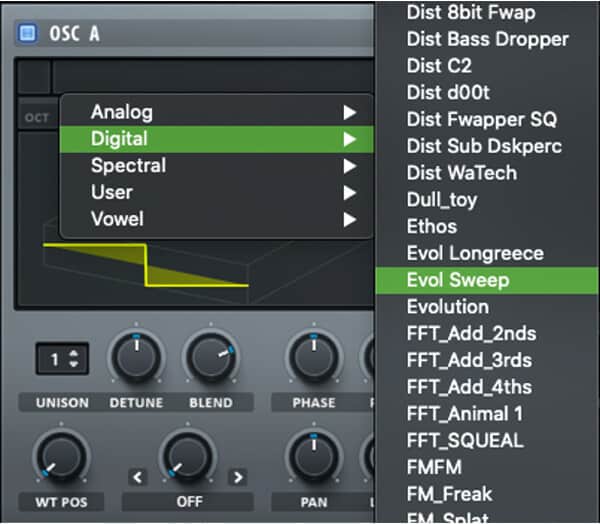Select Dist Sub Dskperc wavetable
600x524 pixels.
click(487, 146)
